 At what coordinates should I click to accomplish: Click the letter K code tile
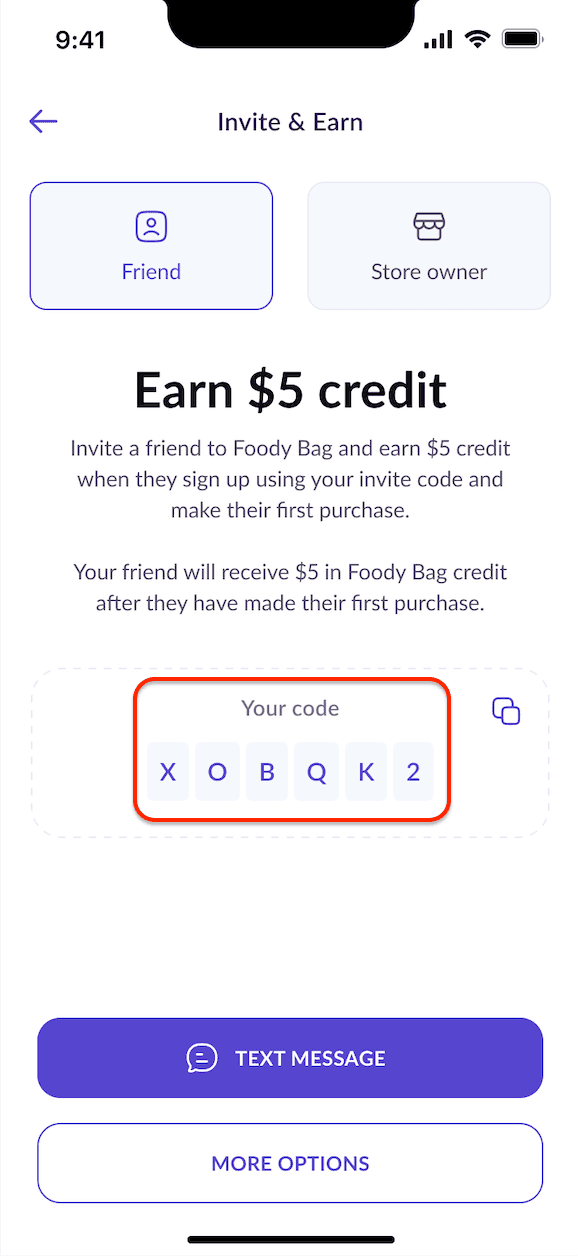coord(364,771)
